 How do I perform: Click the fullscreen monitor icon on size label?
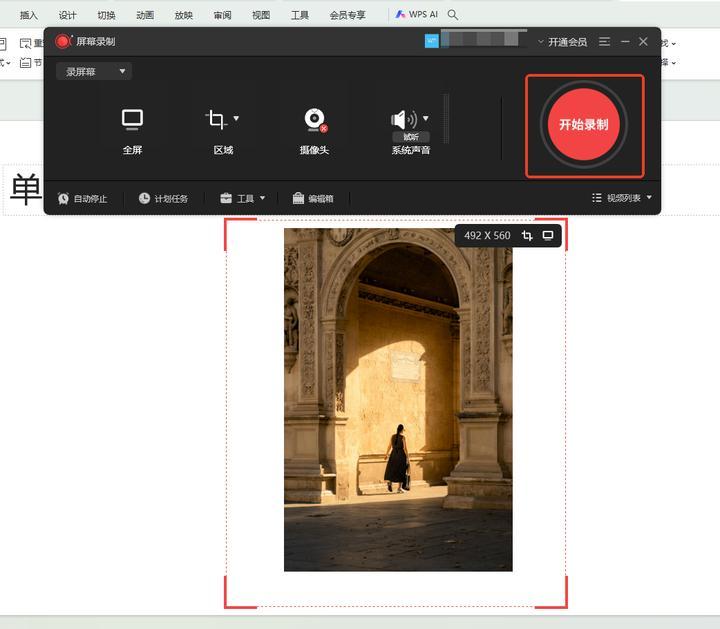click(x=548, y=236)
